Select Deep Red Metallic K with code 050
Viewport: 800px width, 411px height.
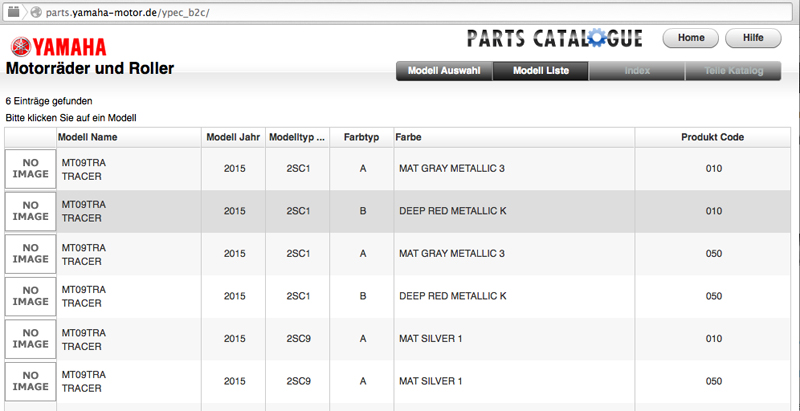click(x=452, y=296)
